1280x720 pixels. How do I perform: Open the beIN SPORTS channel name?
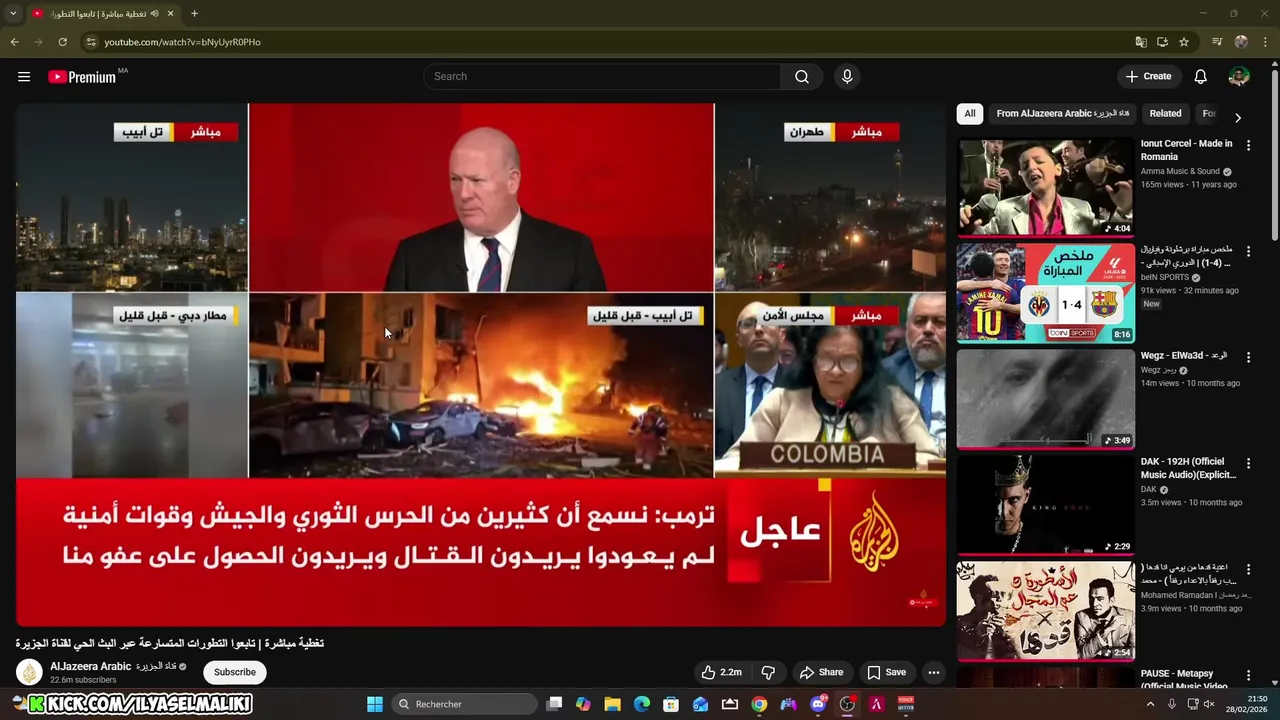tap(1165, 277)
